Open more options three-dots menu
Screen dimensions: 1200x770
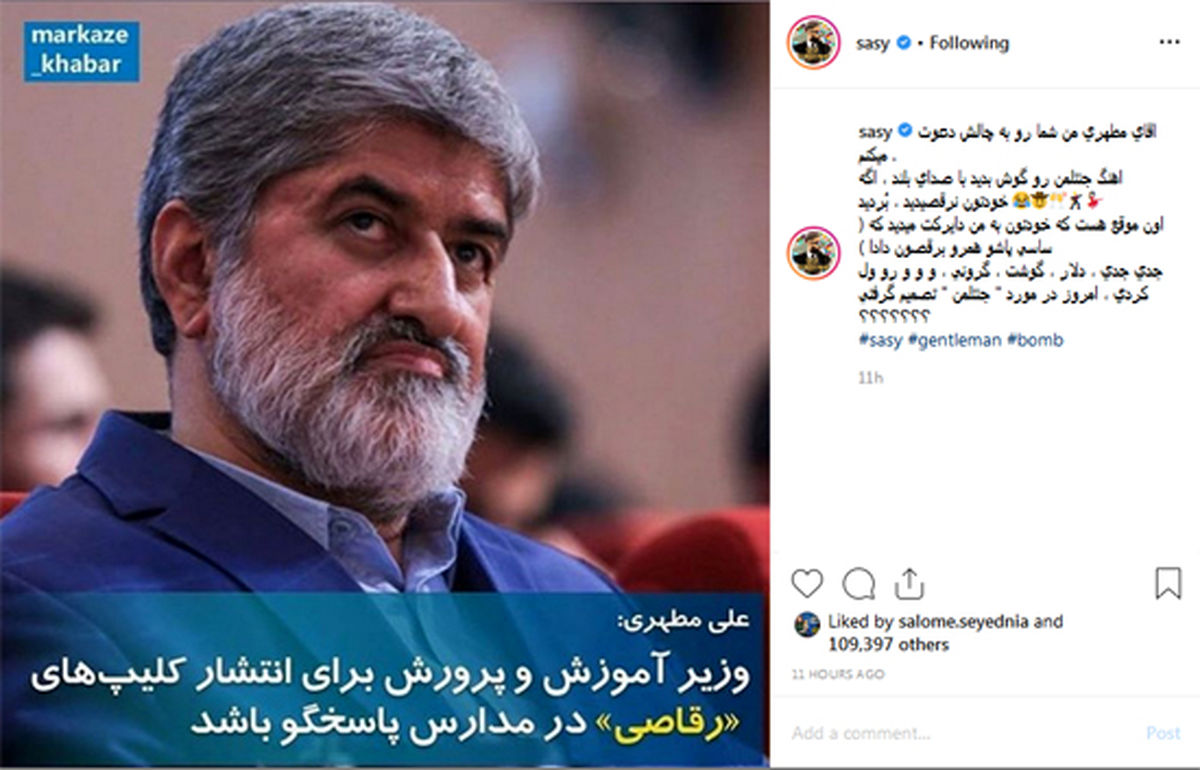coord(1168,43)
